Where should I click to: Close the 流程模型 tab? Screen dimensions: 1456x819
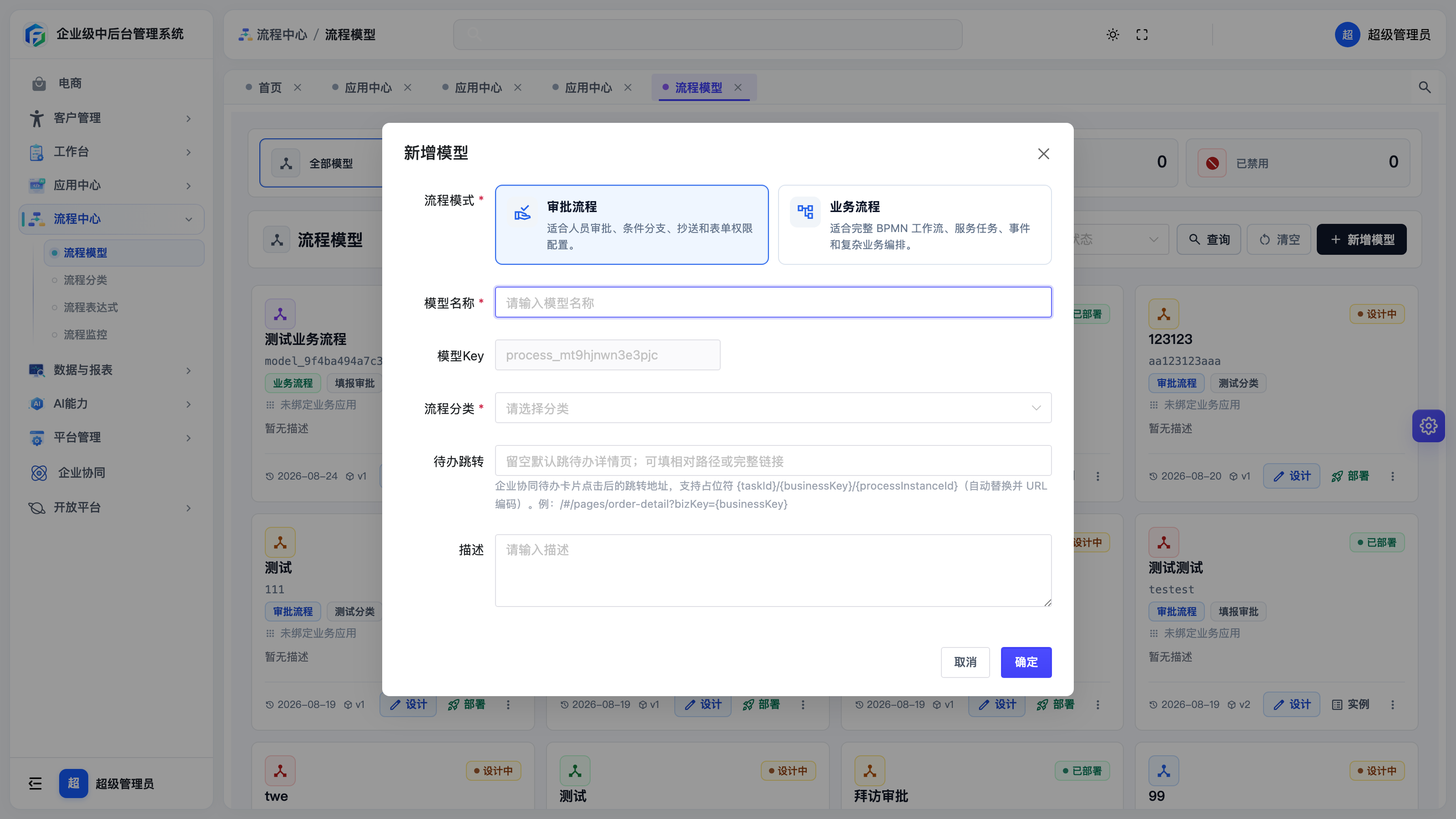[x=738, y=88]
